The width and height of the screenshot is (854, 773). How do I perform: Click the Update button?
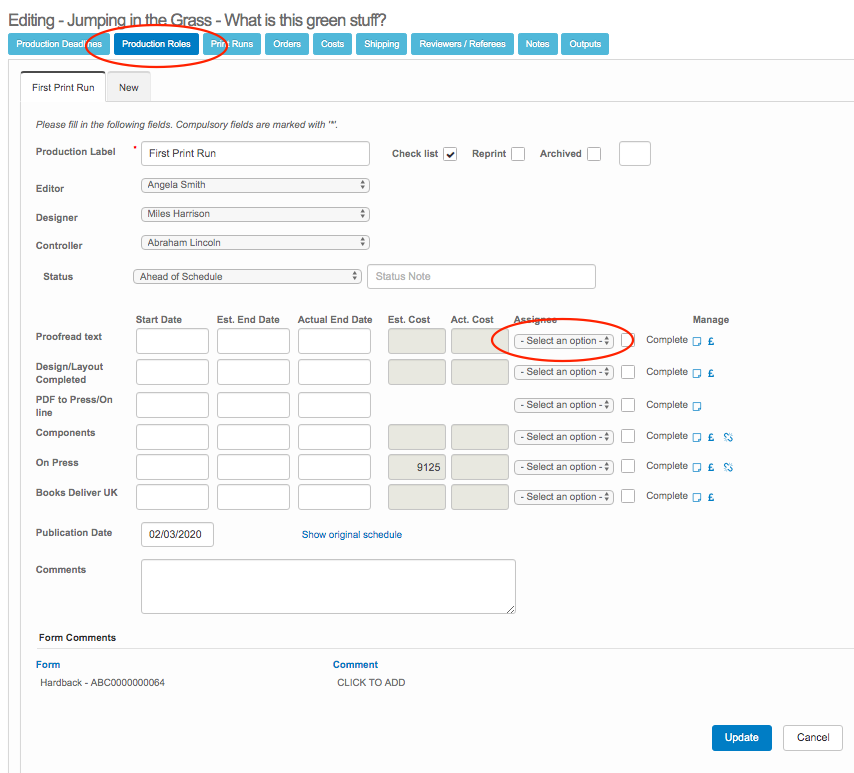[x=741, y=738]
